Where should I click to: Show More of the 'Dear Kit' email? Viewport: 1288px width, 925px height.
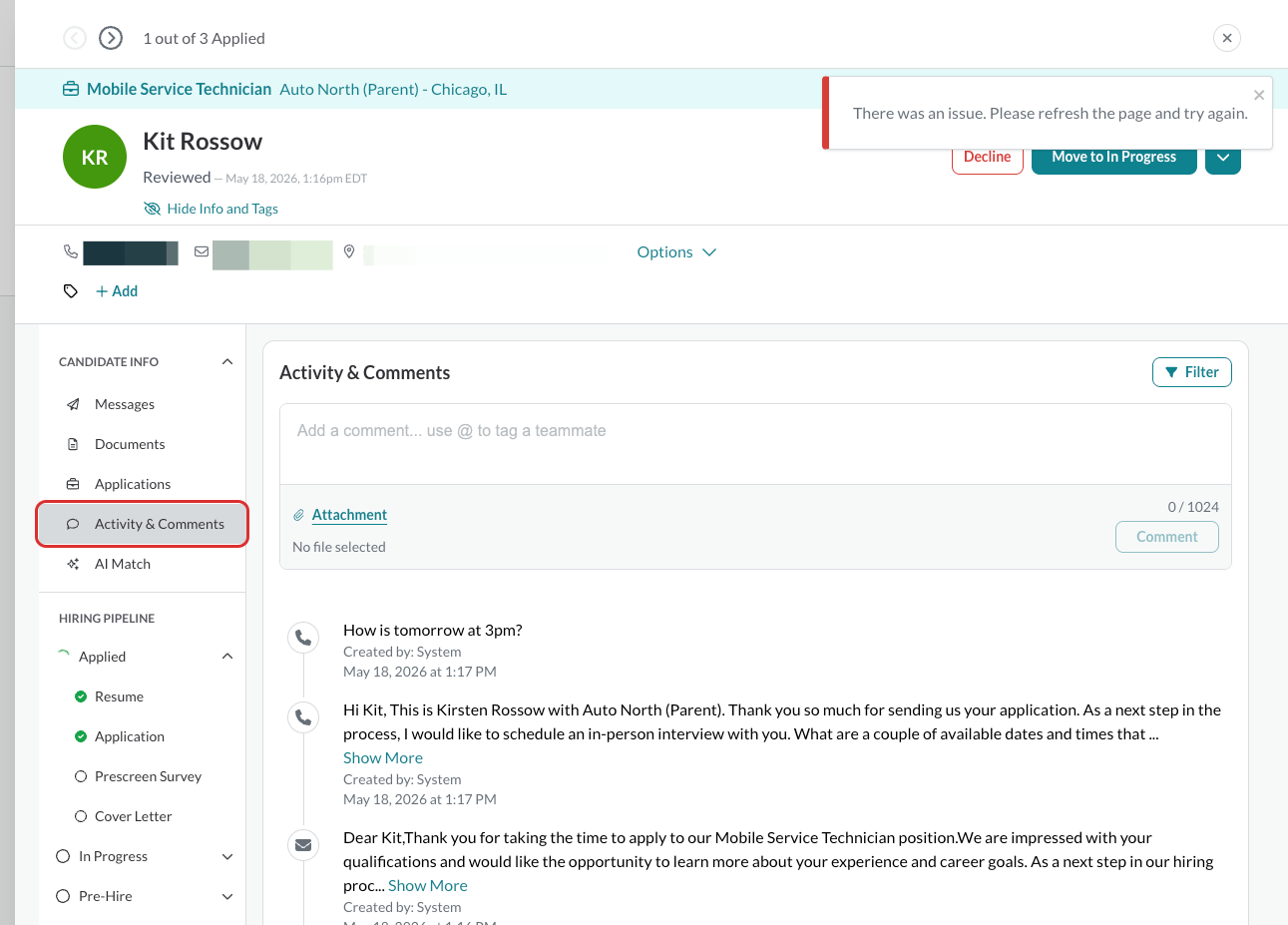pos(428,885)
